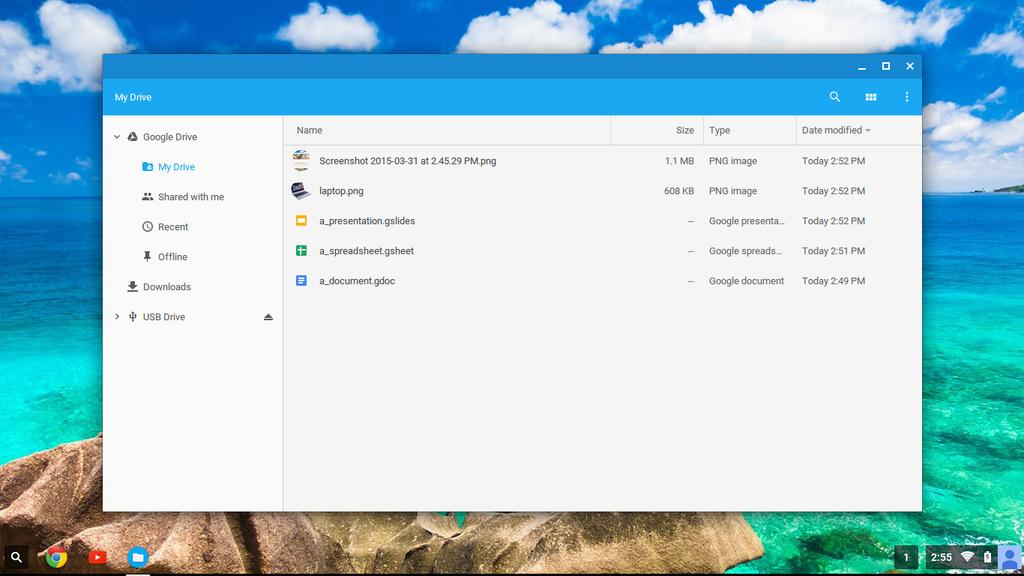
Task: Click the Google Drive triangle icon
Action: click(x=133, y=136)
